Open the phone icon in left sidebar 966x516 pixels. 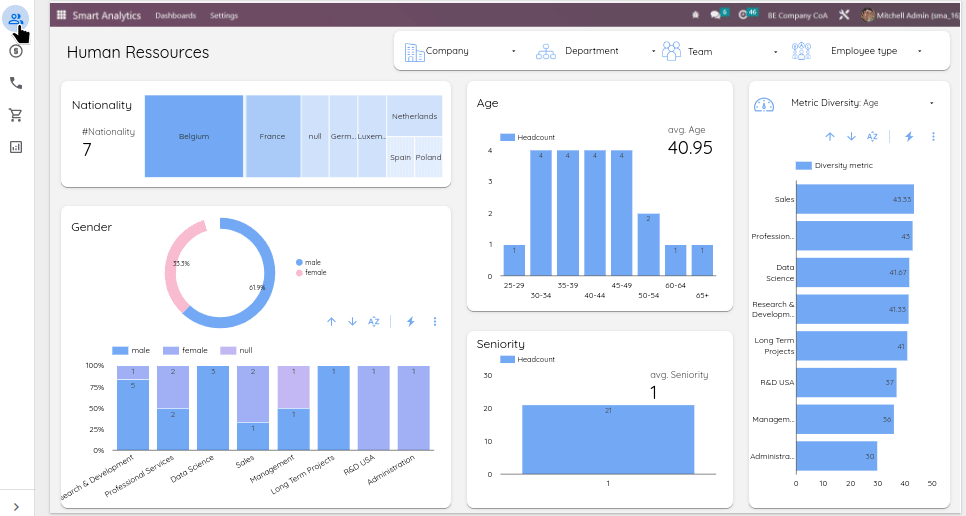[x=16, y=83]
